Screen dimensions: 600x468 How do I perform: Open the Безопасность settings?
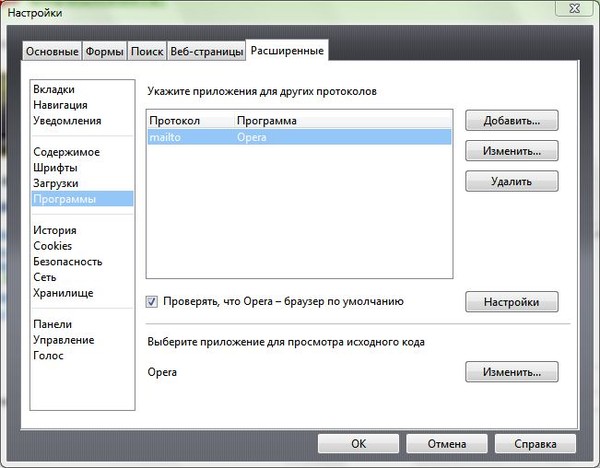pos(82,261)
